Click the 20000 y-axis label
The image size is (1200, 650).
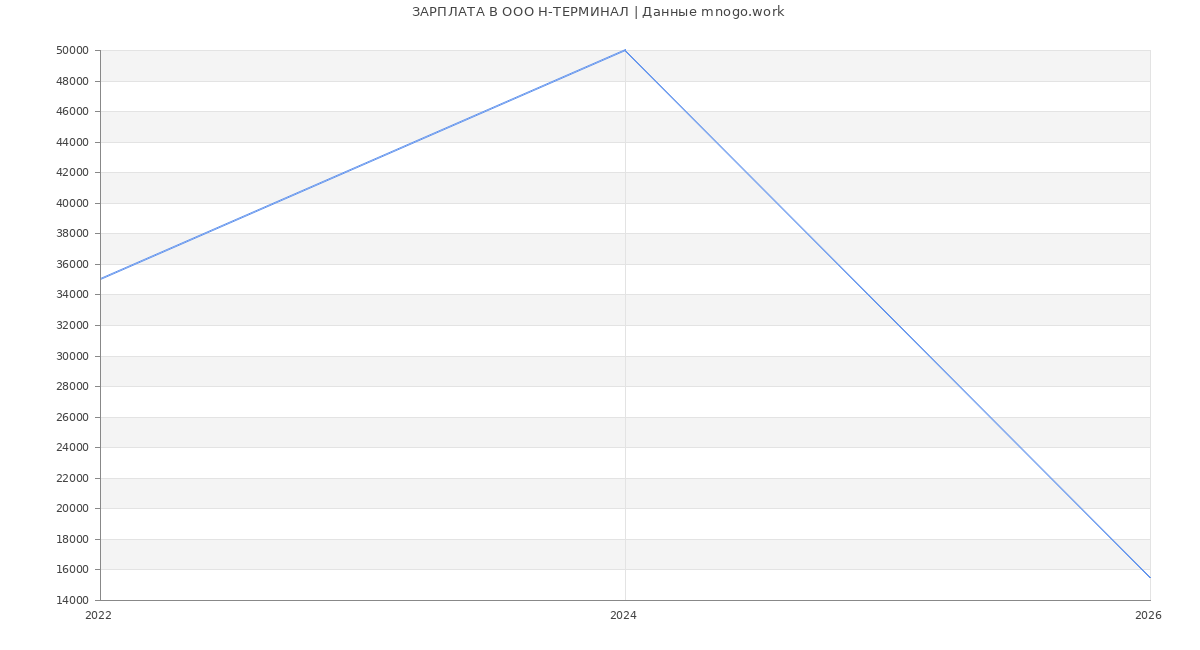(73, 508)
